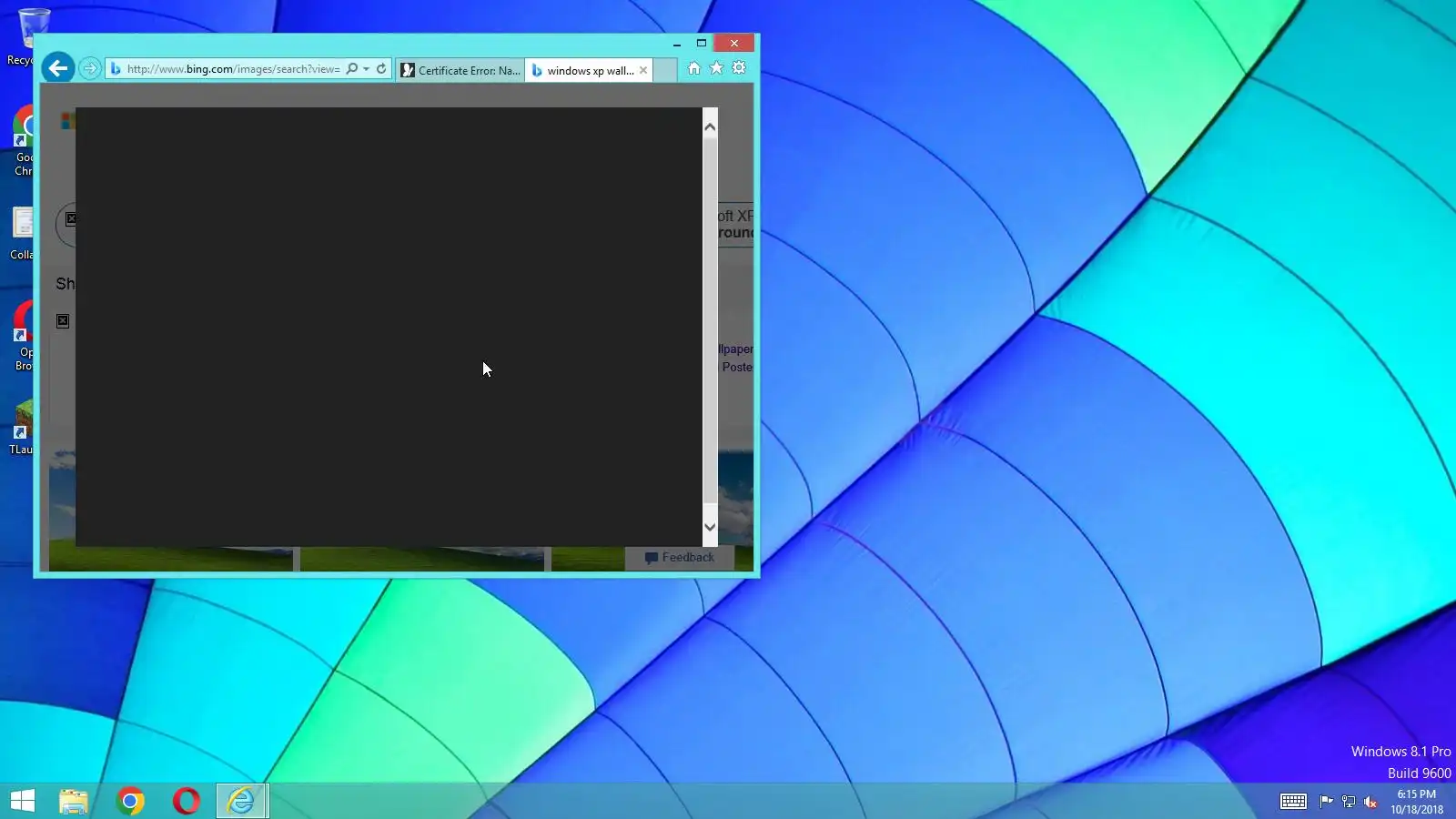Launch Google Chrome from the taskbar
The width and height of the screenshot is (1456, 819).
(x=130, y=801)
